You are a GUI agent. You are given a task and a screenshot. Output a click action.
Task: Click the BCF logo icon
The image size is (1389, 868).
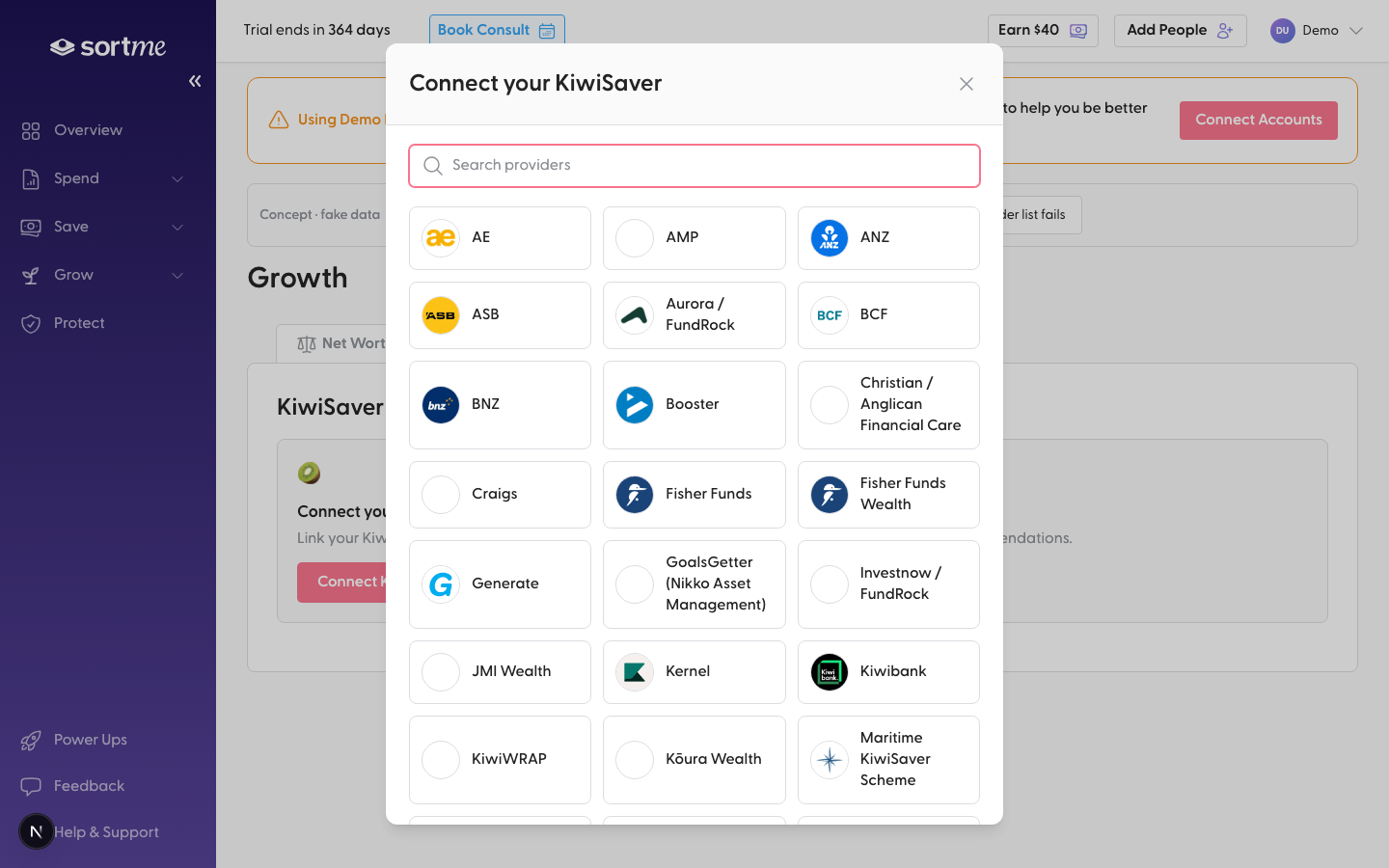coord(830,315)
